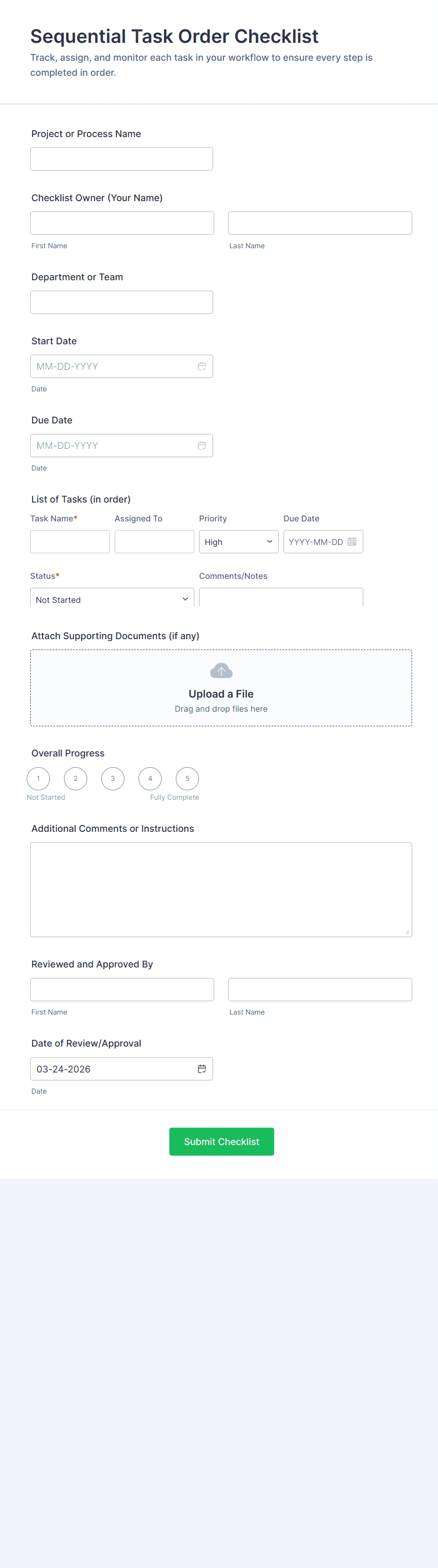Click calendar icon for Date of Review/Approval
Image resolution: width=438 pixels, height=1568 pixels.
click(x=202, y=1069)
